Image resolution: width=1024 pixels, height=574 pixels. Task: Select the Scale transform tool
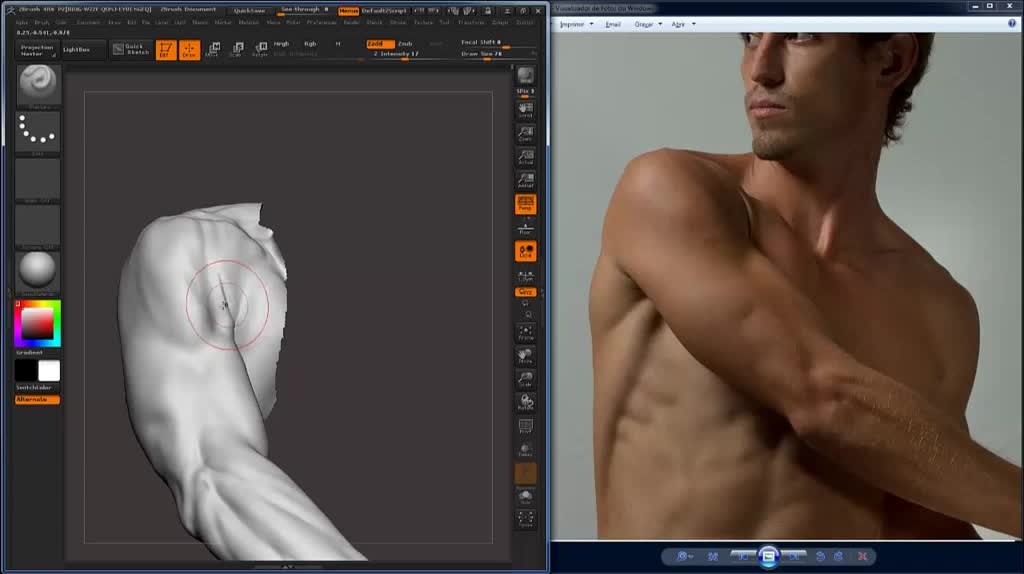(236, 50)
